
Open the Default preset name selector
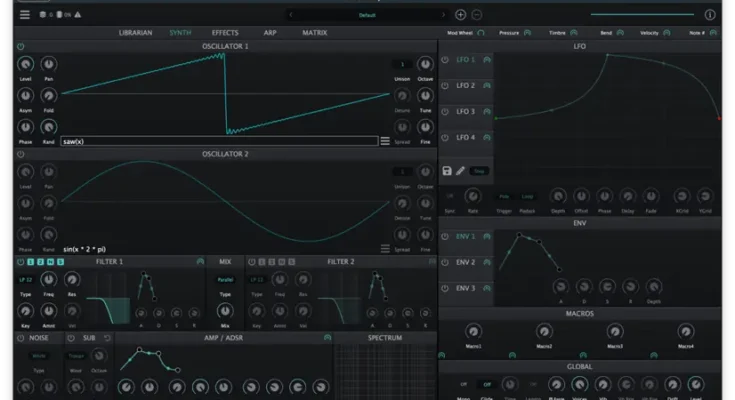pos(367,15)
